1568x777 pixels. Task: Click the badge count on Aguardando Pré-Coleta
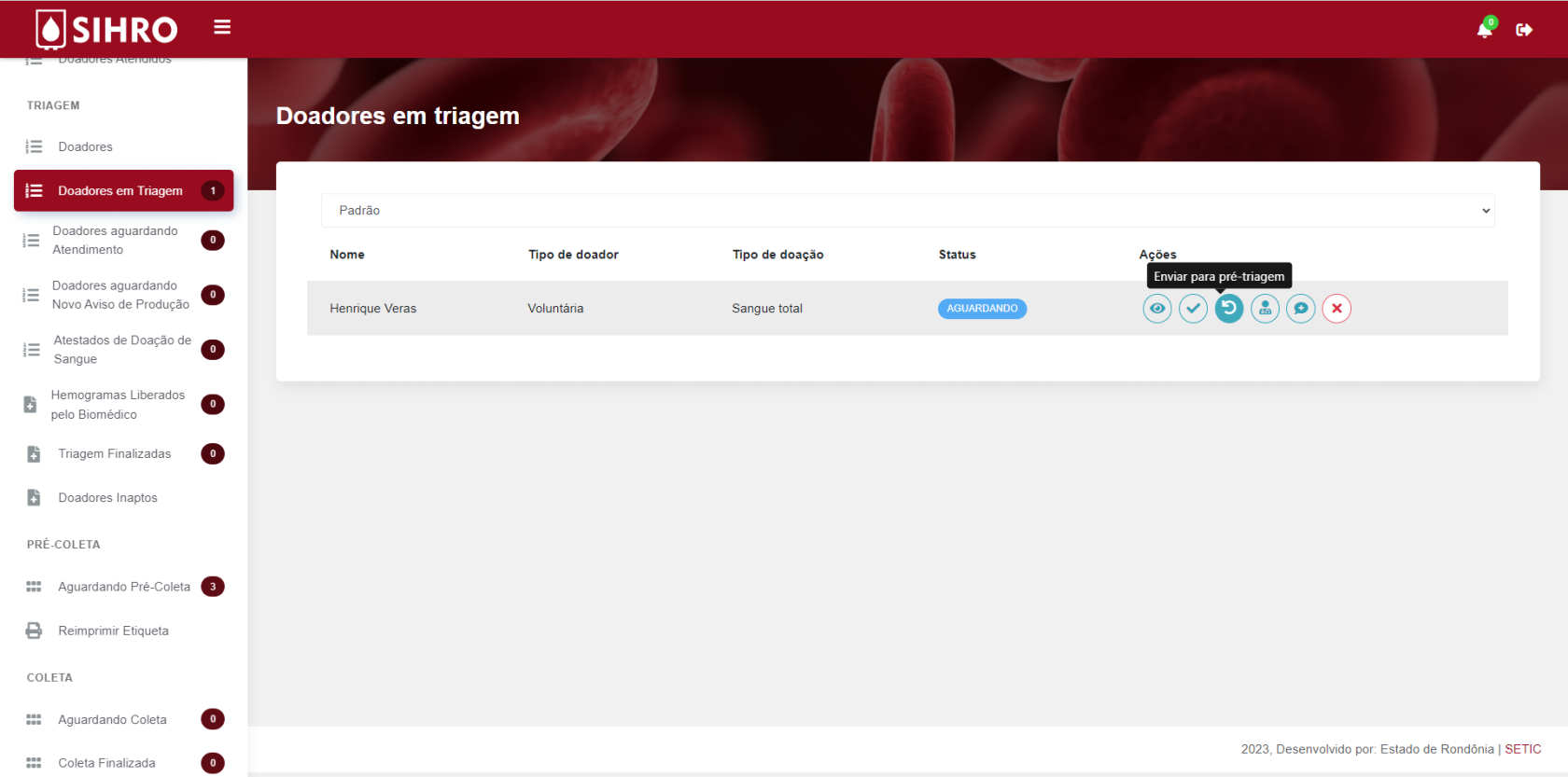click(x=213, y=587)
